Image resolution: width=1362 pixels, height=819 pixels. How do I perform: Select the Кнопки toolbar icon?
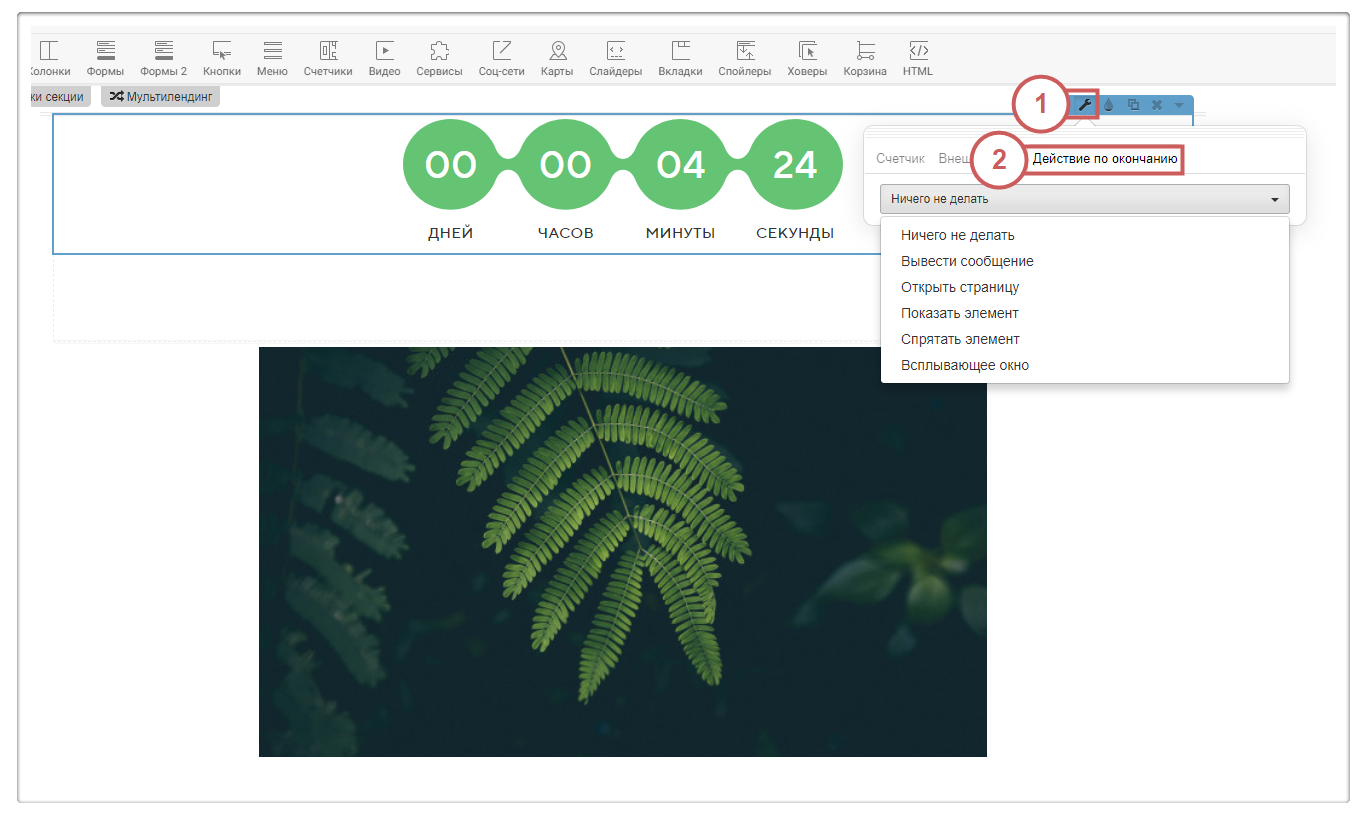222,58
